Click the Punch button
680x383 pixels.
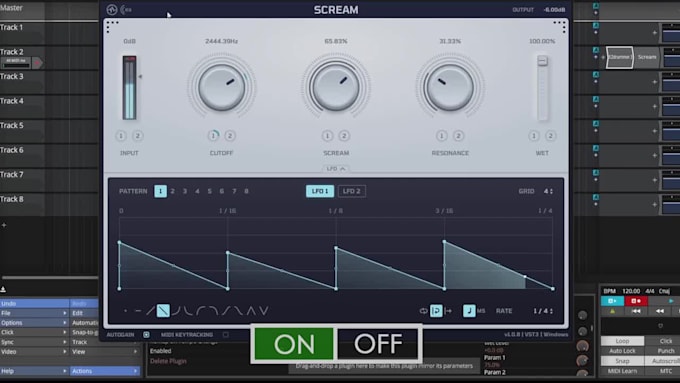[666, 351]
